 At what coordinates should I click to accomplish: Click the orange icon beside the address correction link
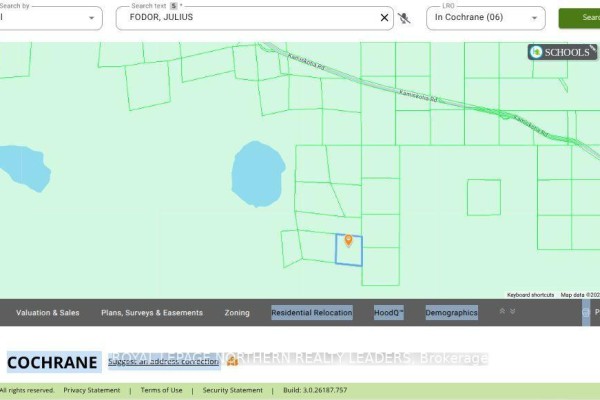click(232, 361)
